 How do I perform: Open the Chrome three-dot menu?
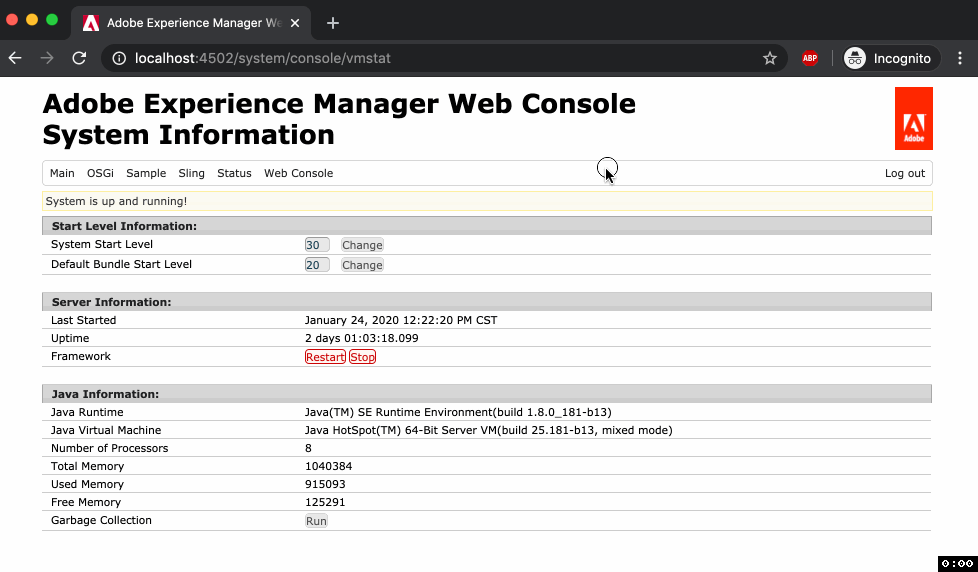pyautogui.click(x=960, y=58)
